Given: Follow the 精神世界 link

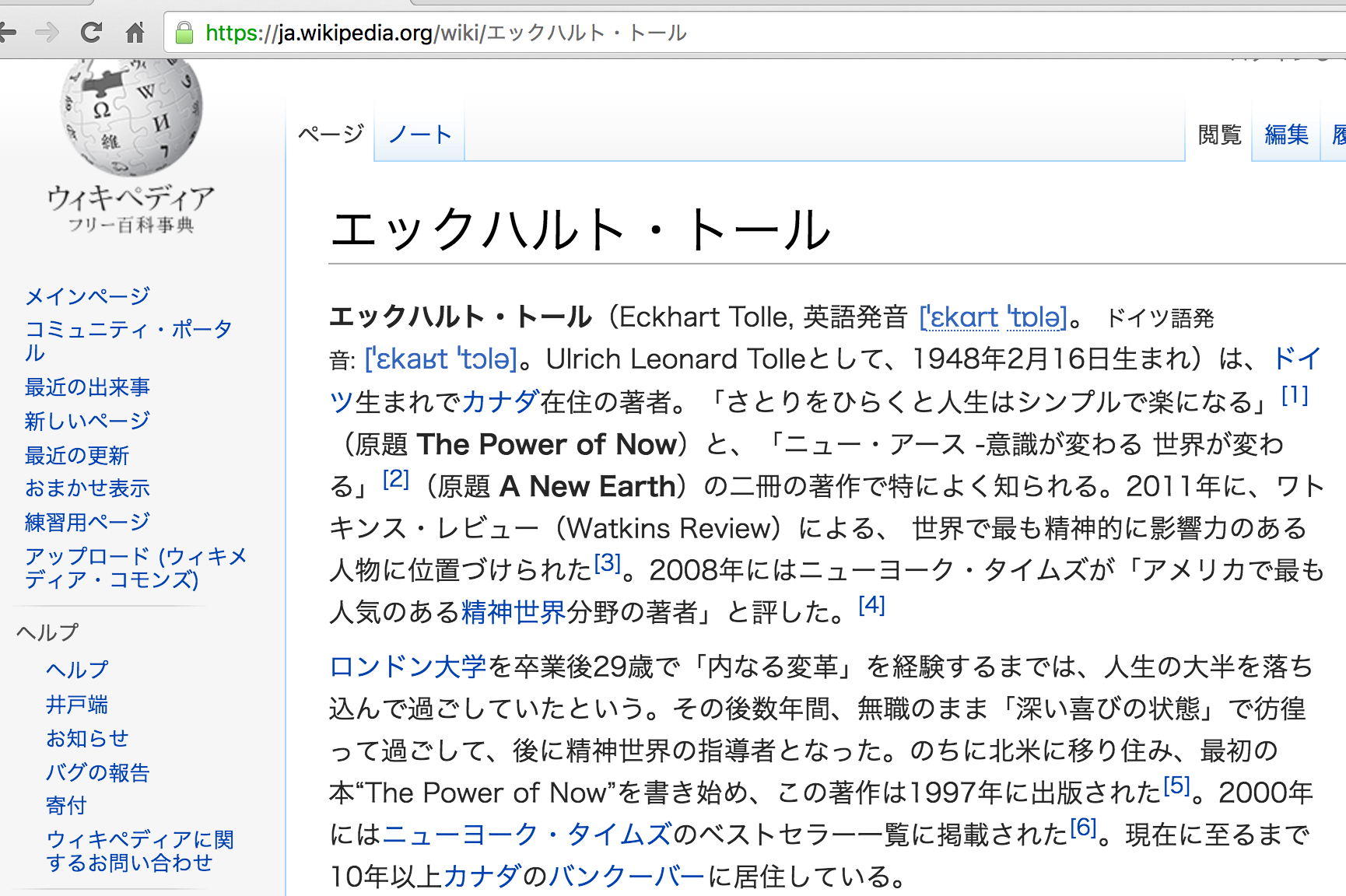Looking at the screenshot, I should pyautogui.click(x=514, y=613).
